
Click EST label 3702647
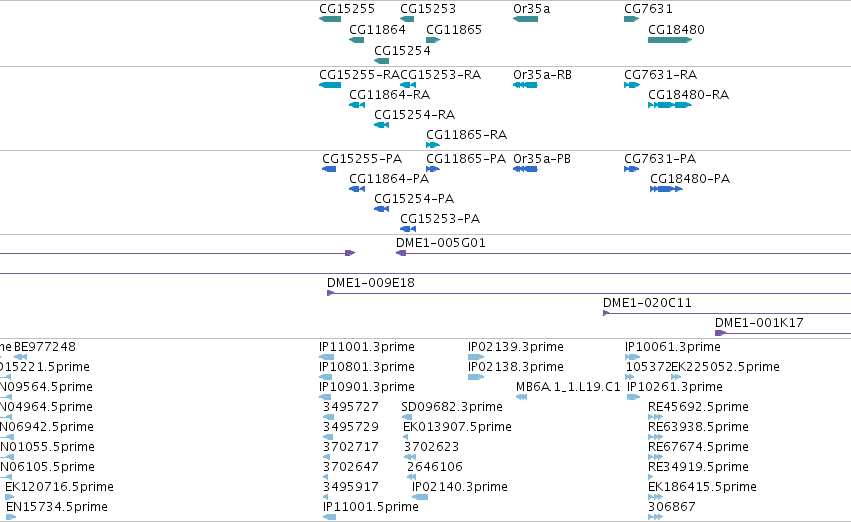pyautogui.click(x=351, y=467)
